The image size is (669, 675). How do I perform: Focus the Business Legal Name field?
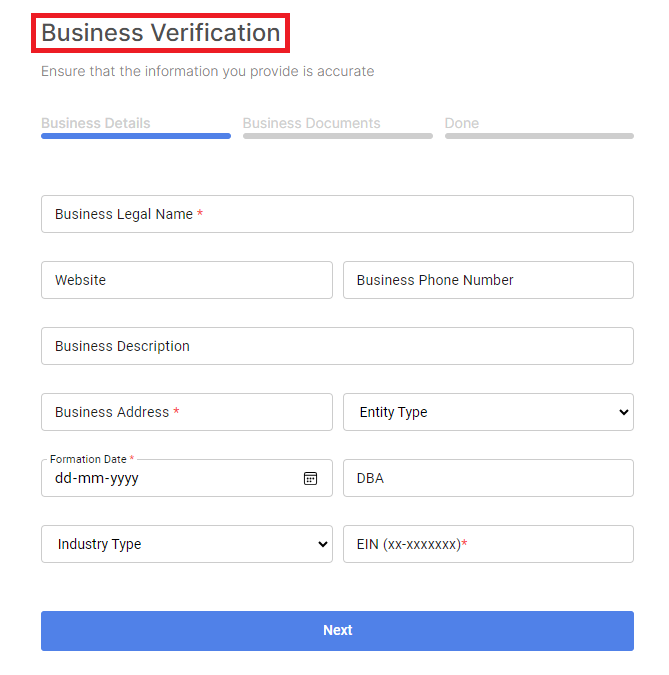point(338,214)
